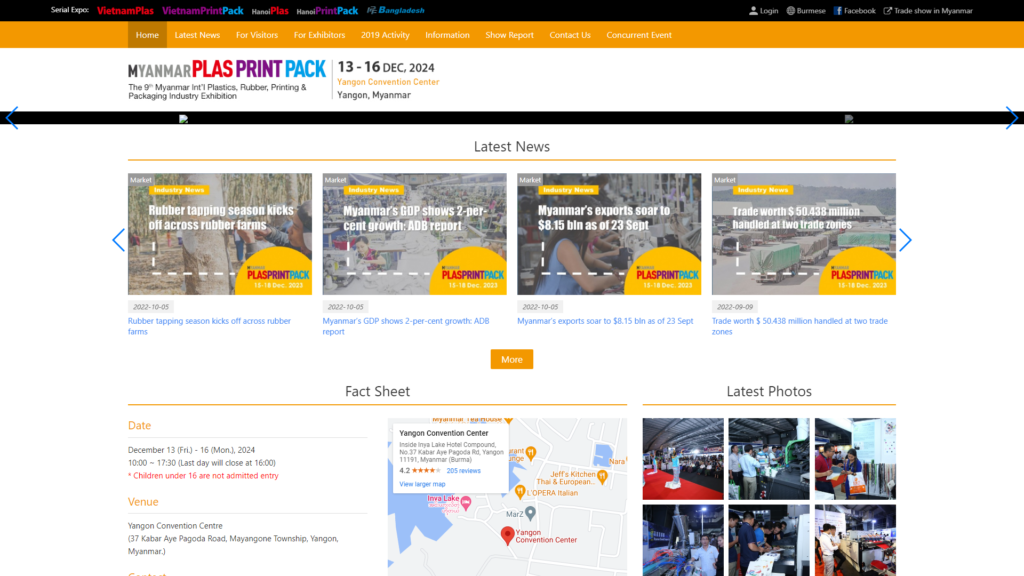Open the Concurrent Event menu
Viewport: 1024px width, 576px height.
[x=639, y=35]
